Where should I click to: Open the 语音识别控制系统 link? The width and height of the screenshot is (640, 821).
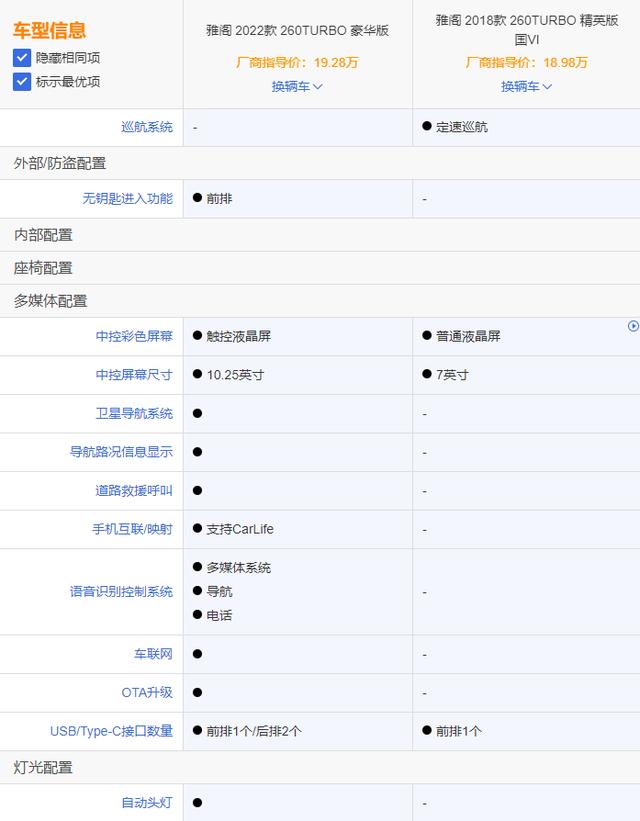[x=121, y=592]
